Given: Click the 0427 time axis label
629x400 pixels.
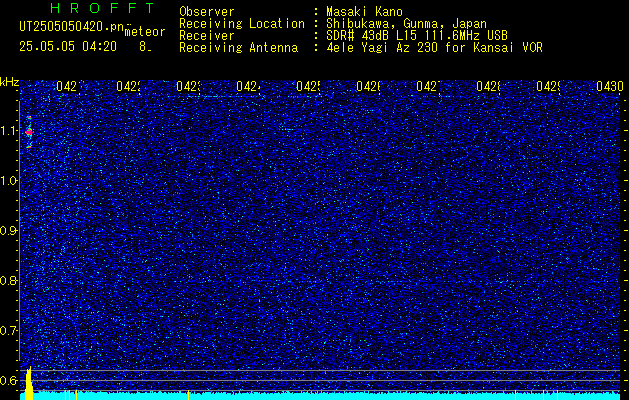Looking at the screenshot, I should coord(428,86).
